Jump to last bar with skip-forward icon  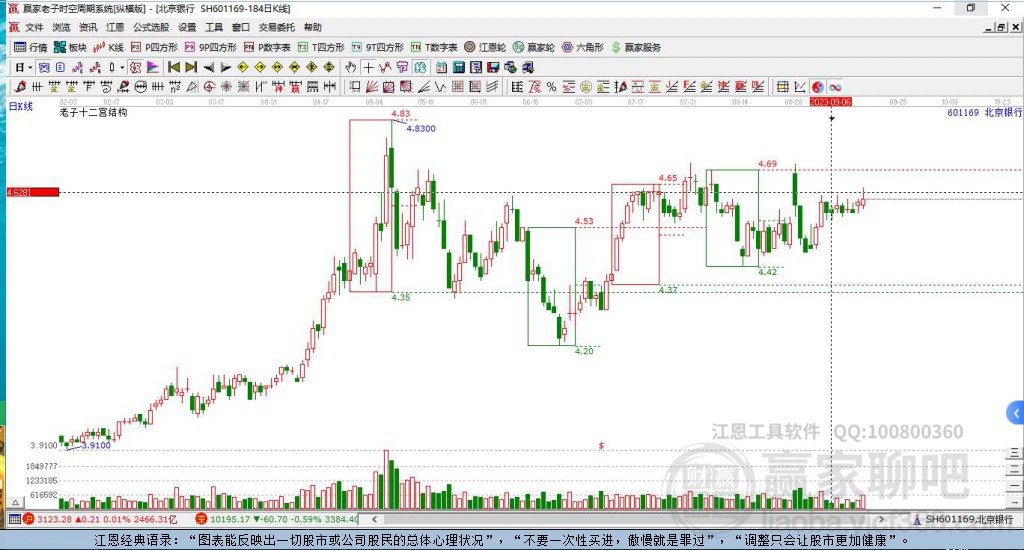pos(191,67)
